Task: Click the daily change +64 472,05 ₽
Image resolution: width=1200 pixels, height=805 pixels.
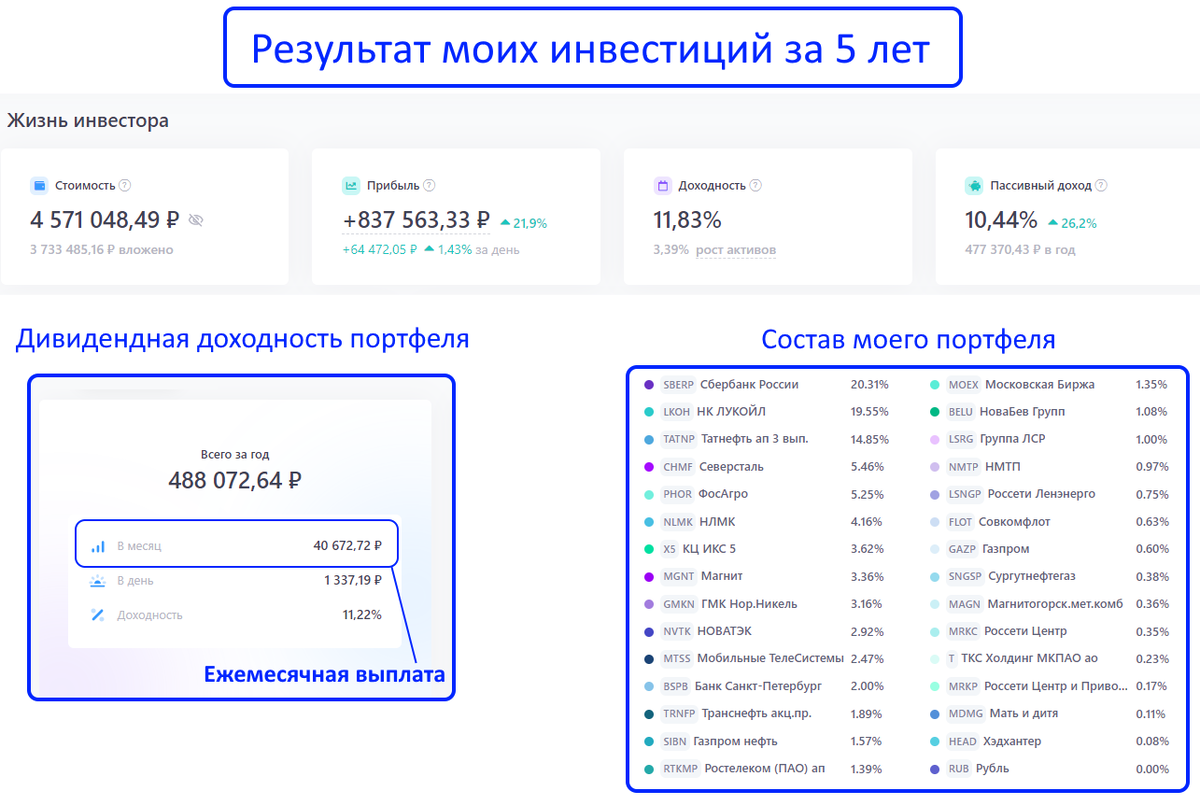Action: (379, 249)
